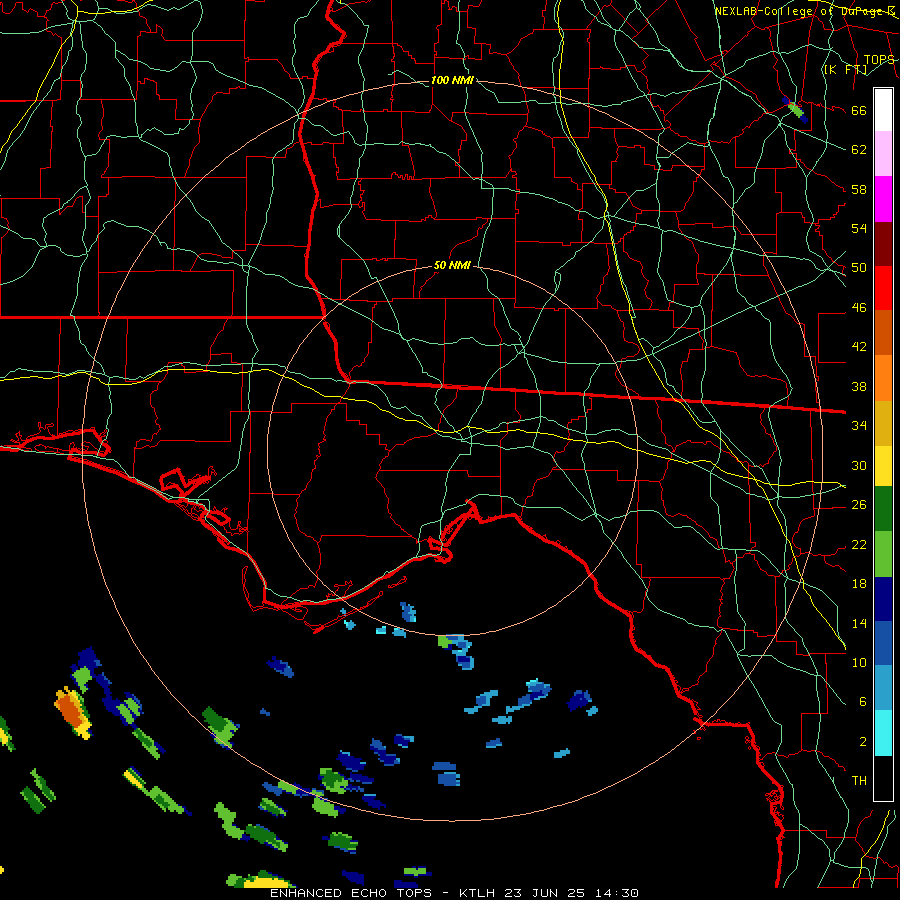Click the legend value 42
900x900 pixels.
pos(859,347)
